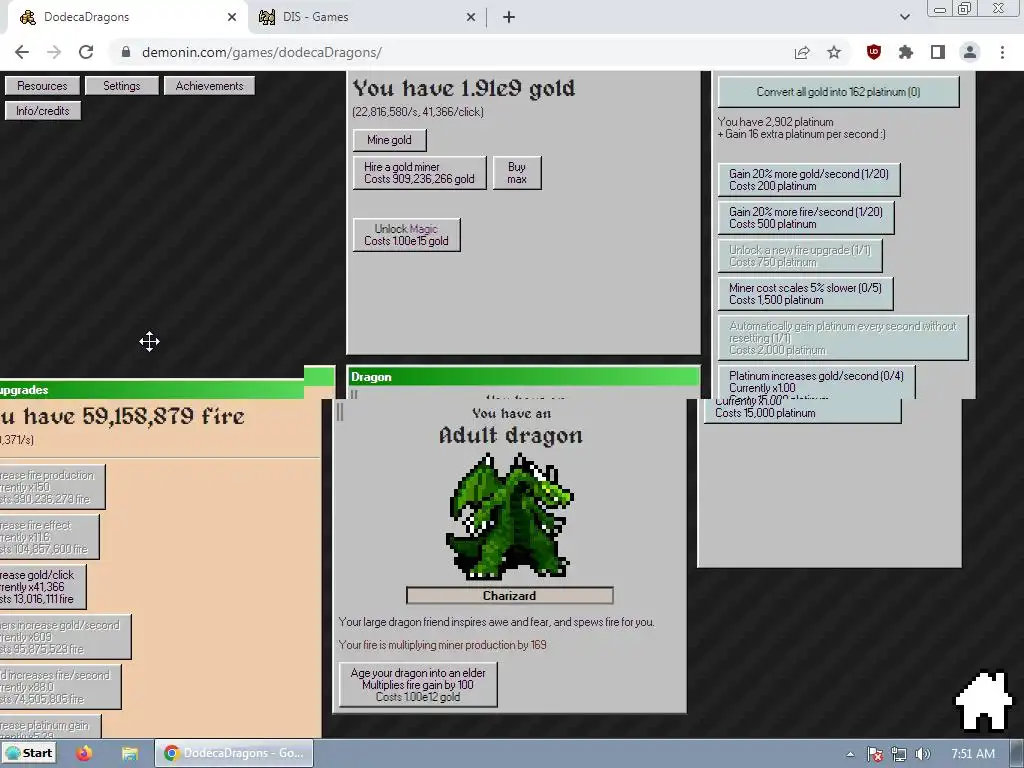The height and width of the screenshot is (768, 1024).
Task: Bookmark this page with the star icon
Action: tap(834, 52)
